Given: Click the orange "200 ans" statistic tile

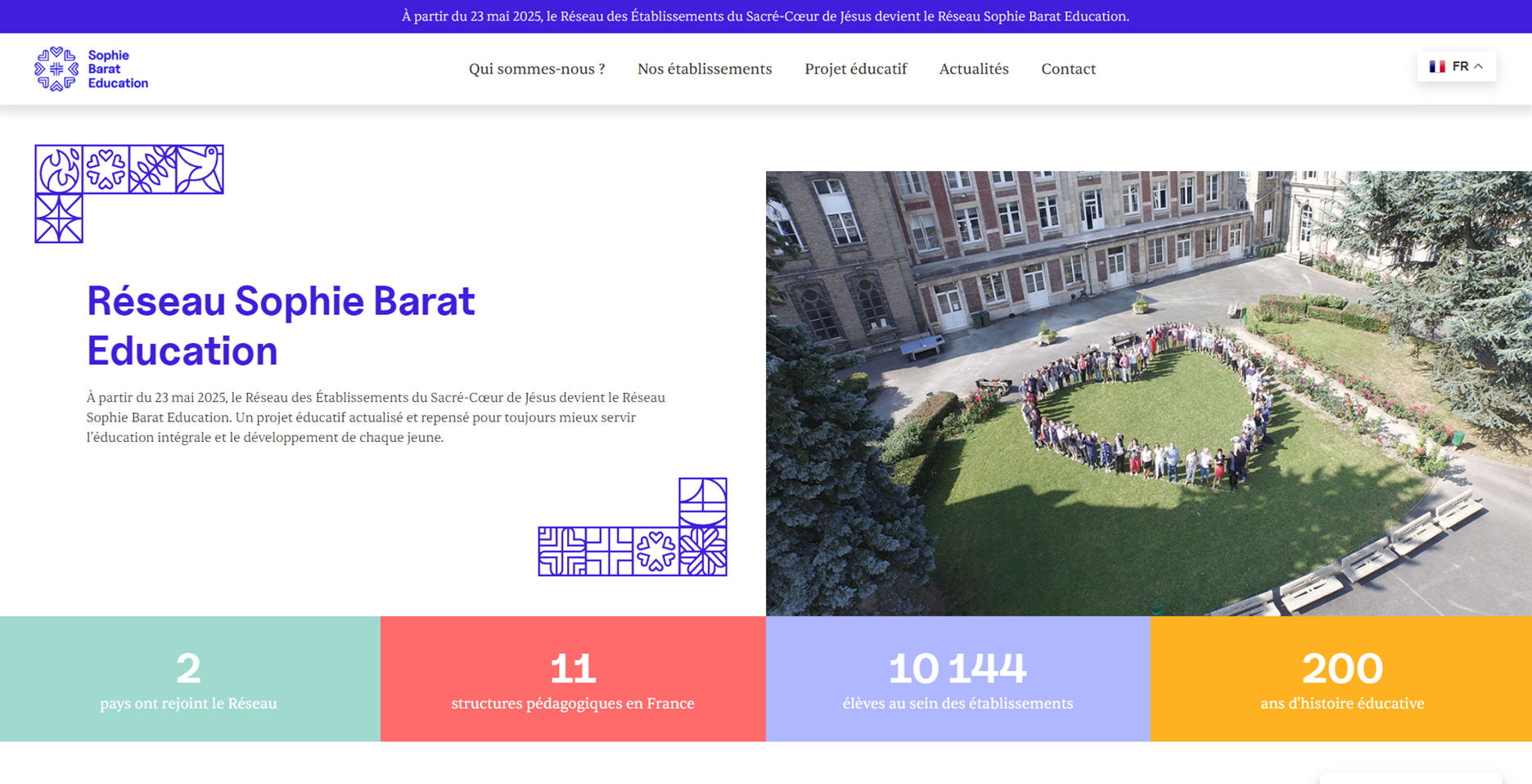Looking at the screenshot, I should click(x=1341, y=679).
